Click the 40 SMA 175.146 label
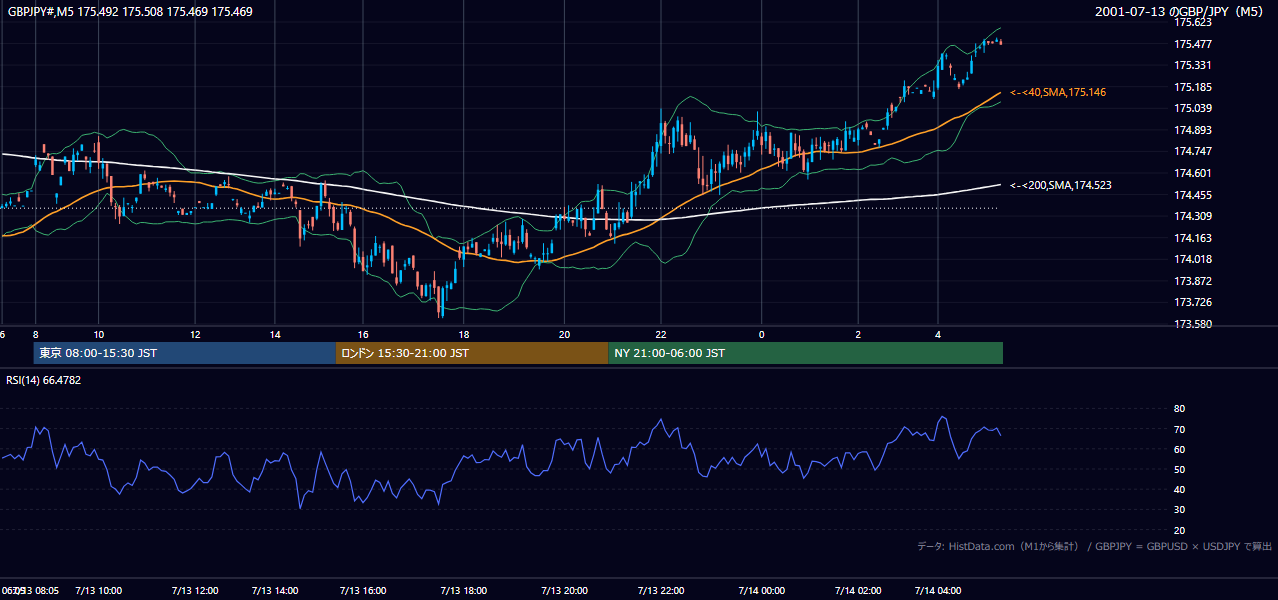 (1058, 92)
